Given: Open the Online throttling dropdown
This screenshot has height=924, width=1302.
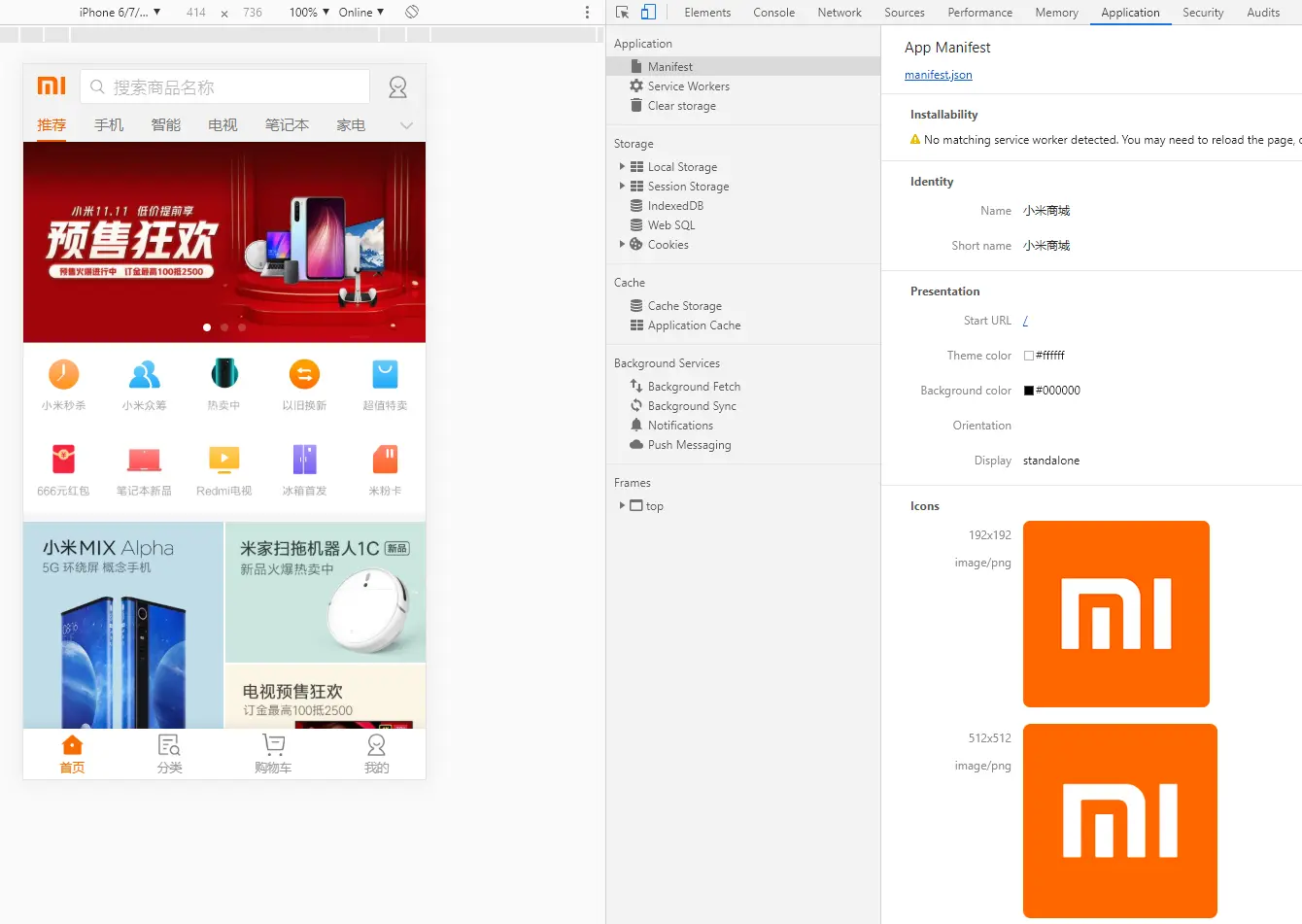Looking at the screenshot, I should [361, 13].
